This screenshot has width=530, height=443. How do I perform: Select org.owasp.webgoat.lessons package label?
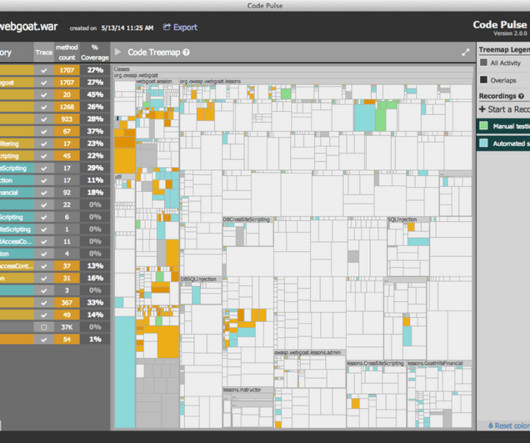pyautogui.click(x=210, y=81)
